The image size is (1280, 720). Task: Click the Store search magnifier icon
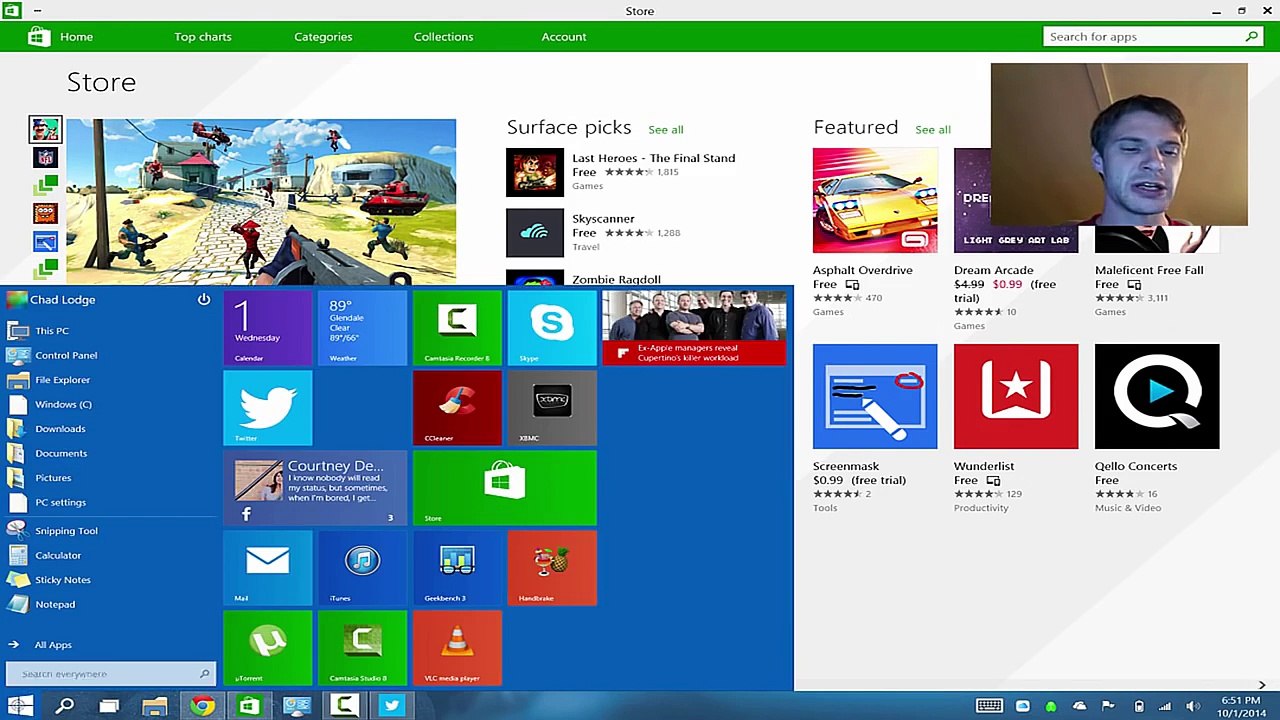point(1251,37)
